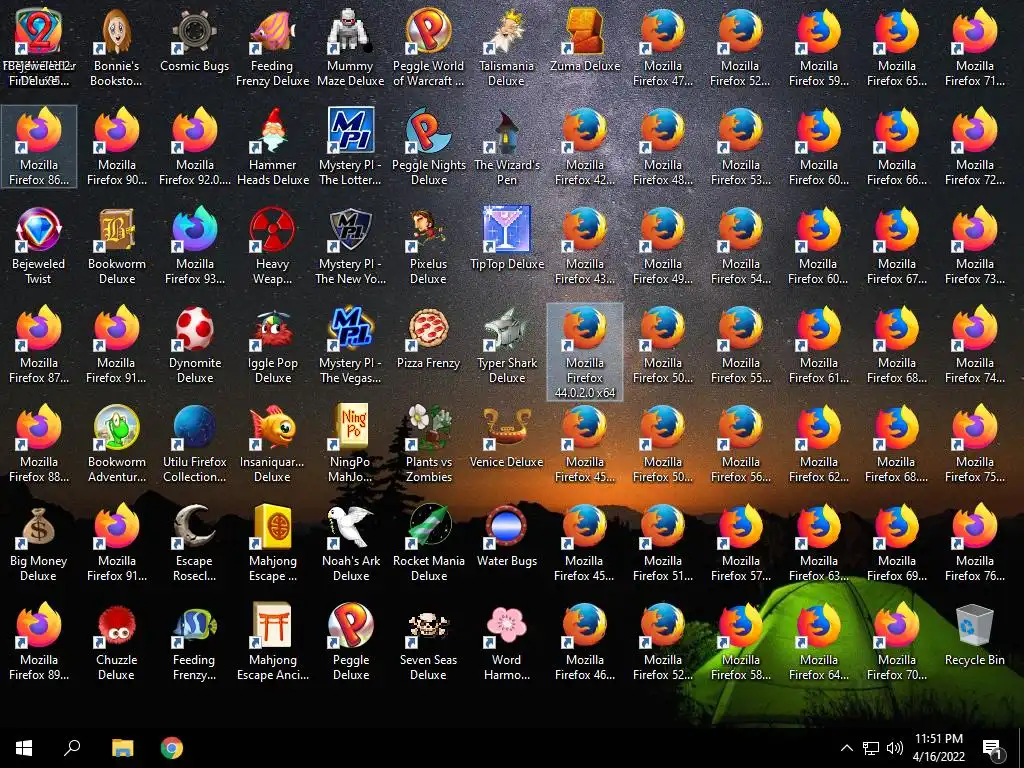Open the volume speaker tray icon

click(895, 748)
